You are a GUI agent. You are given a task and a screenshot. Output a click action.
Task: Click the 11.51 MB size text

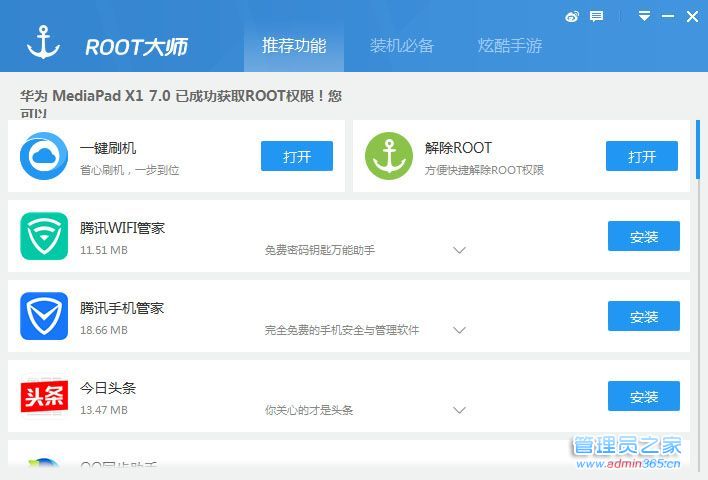click(103, 250)
